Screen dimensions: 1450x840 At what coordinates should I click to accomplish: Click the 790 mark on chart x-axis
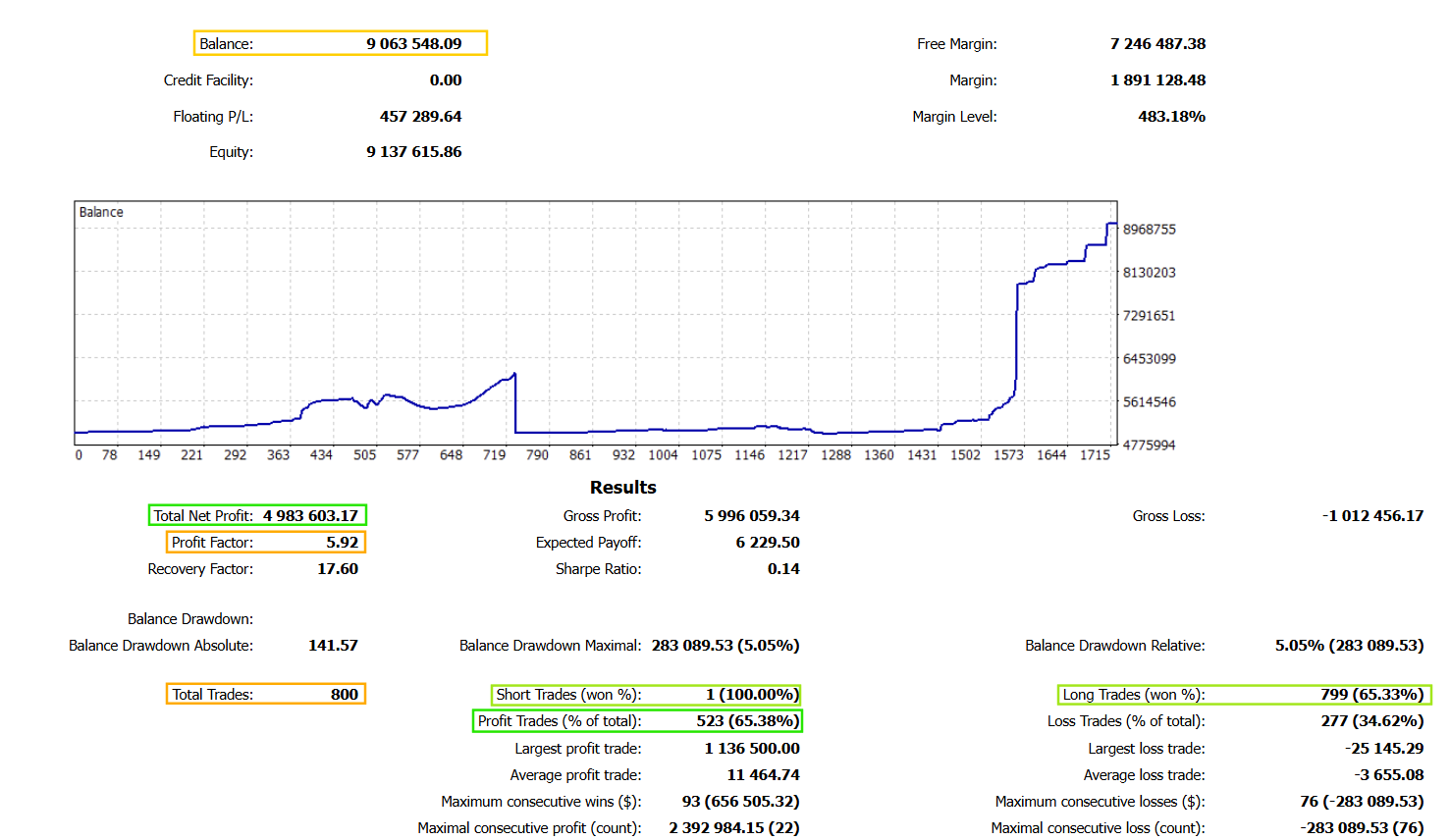pos(537,454)
